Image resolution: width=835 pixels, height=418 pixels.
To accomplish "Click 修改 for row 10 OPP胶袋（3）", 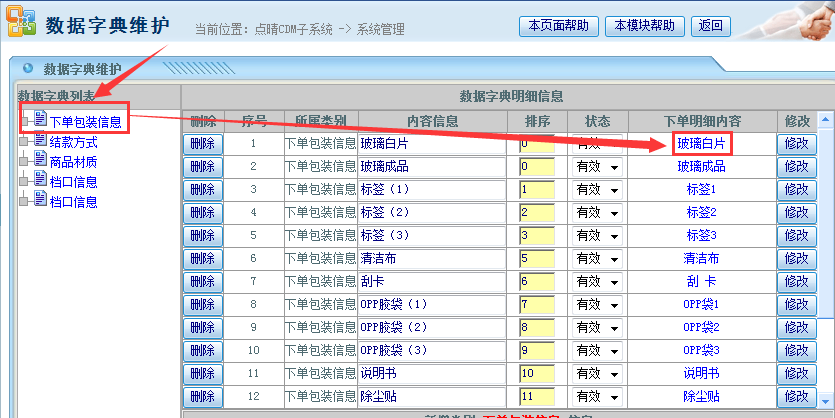I will [797, 351].
